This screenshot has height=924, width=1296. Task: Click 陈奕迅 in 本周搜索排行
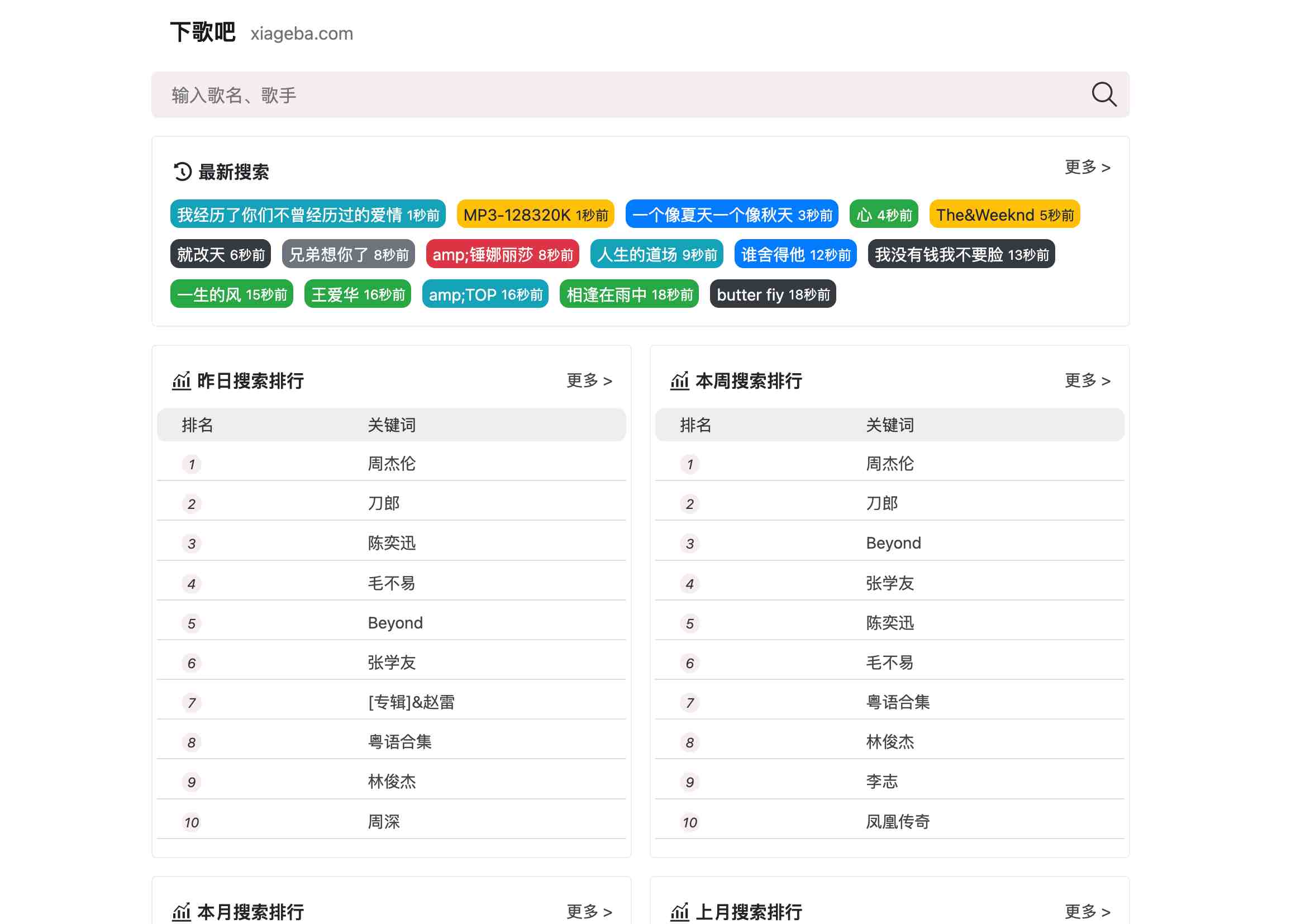pos(890,622)
